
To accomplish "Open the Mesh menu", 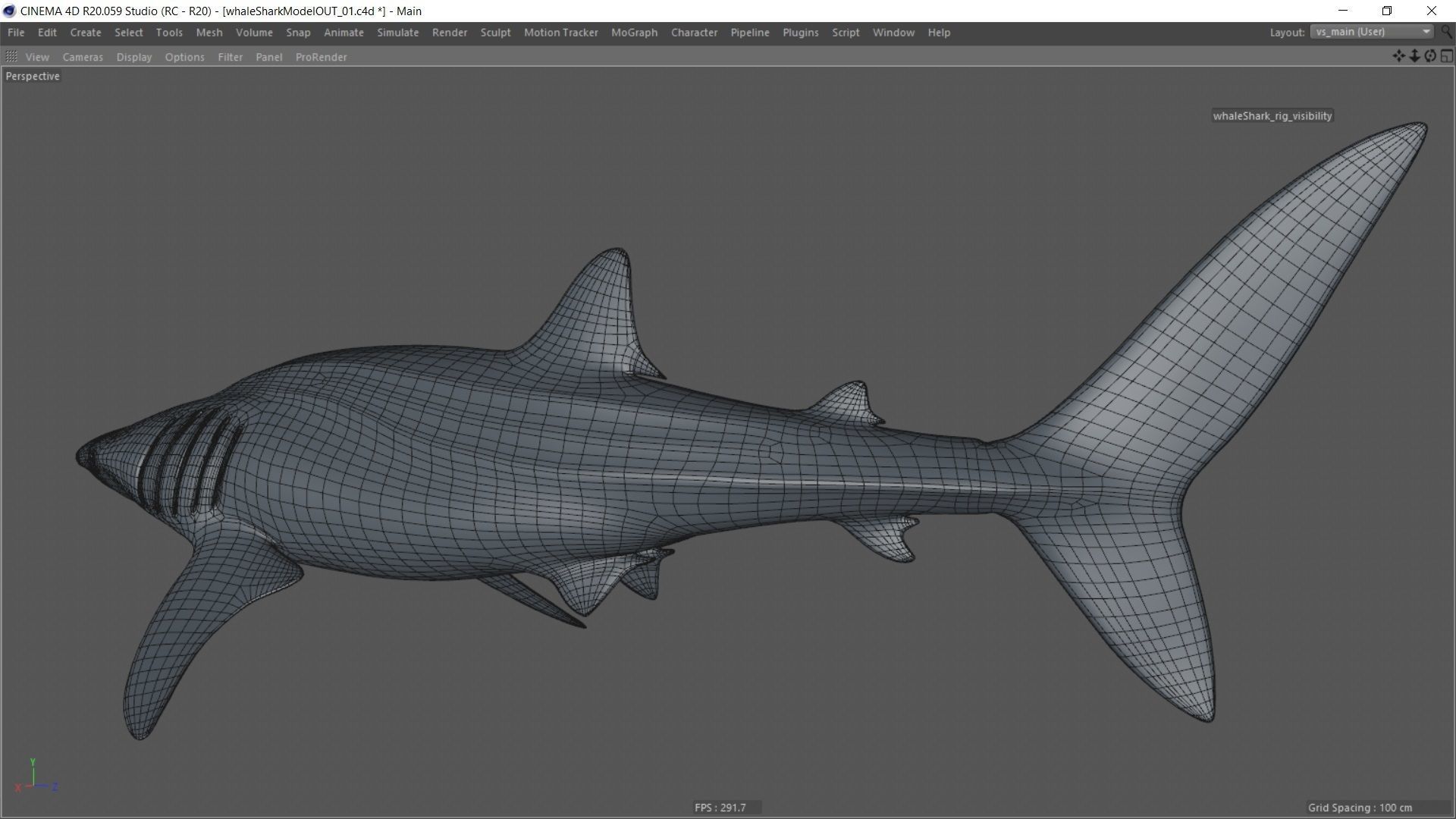I will [x=209, y=33].
